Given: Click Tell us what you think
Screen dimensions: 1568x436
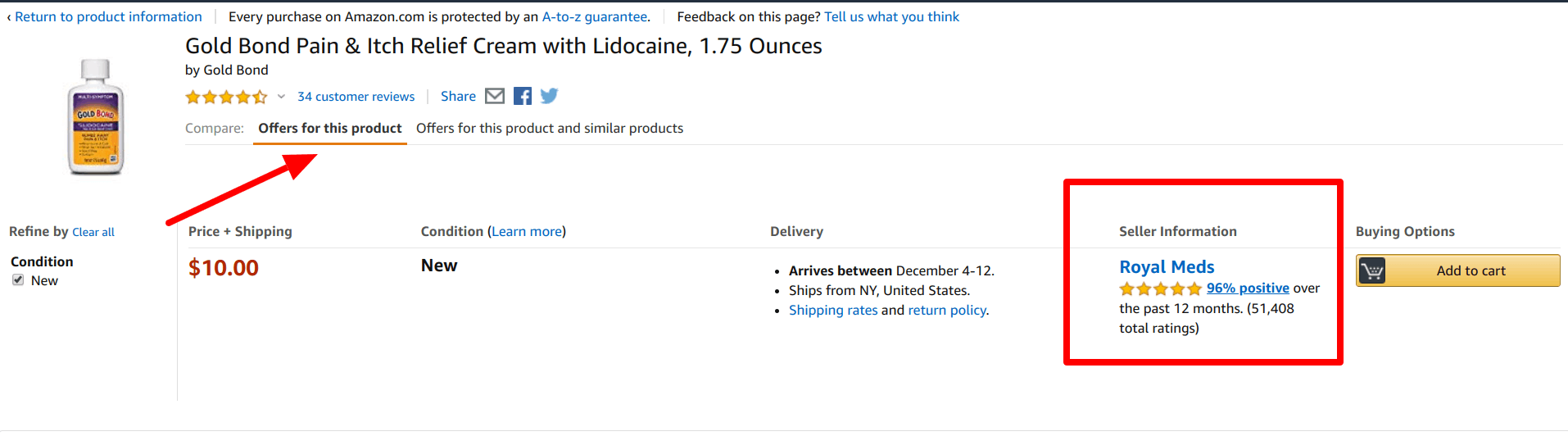Looking at the screenshot, I should pos(891,16).
